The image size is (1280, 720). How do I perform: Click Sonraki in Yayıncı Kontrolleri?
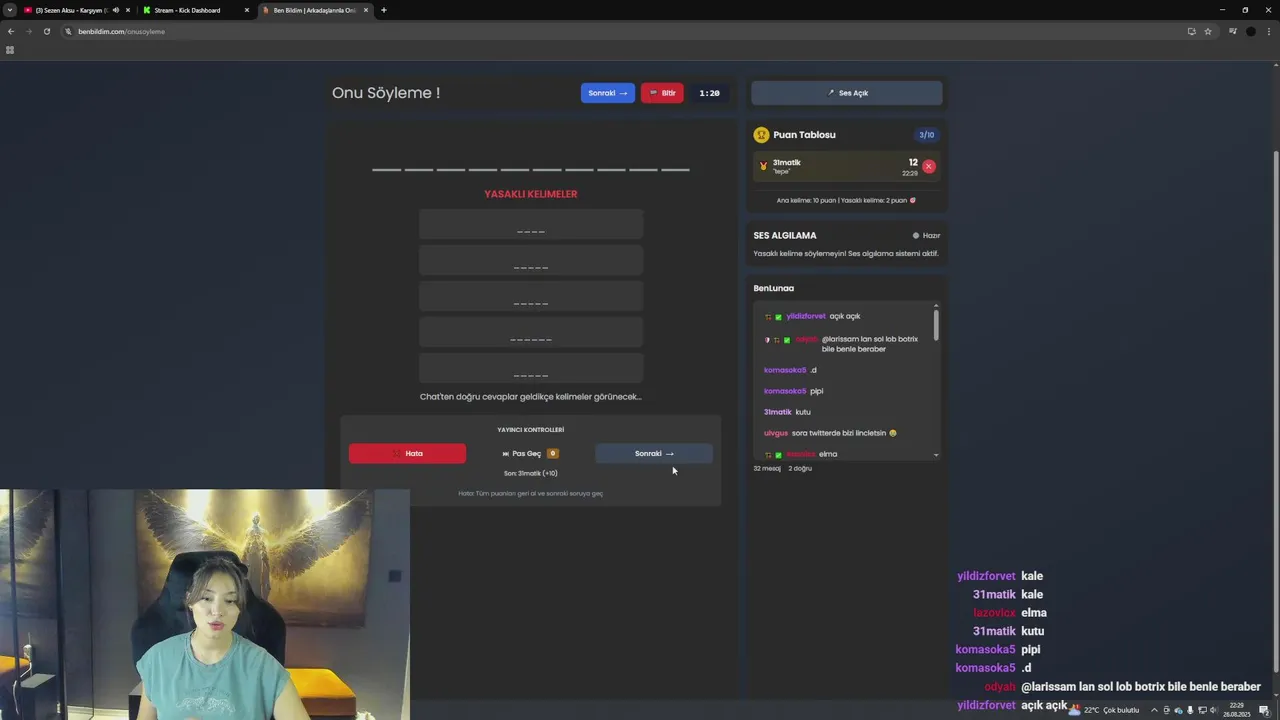click(x=654, y=453)
